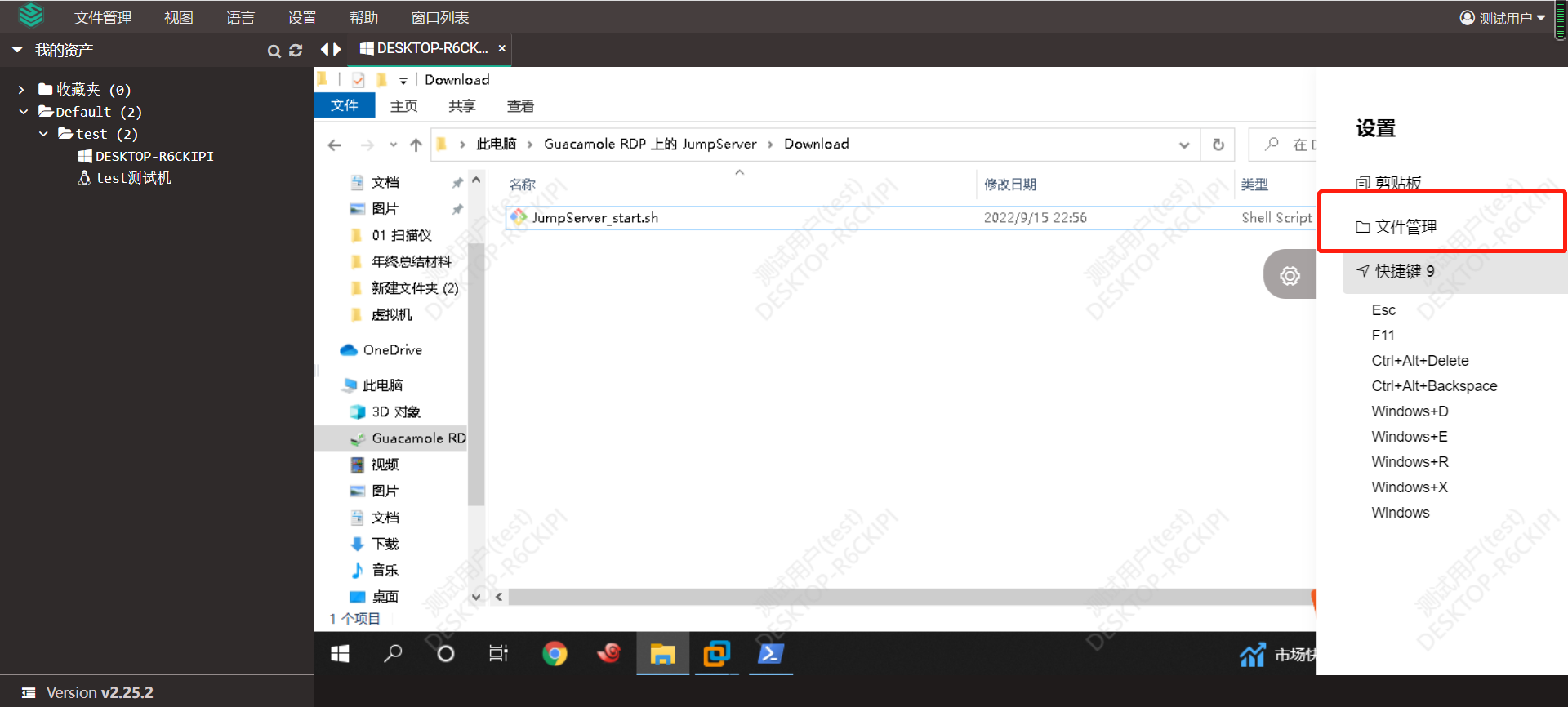Select the JumpServer_start.sh file

[x=595, y=218]
